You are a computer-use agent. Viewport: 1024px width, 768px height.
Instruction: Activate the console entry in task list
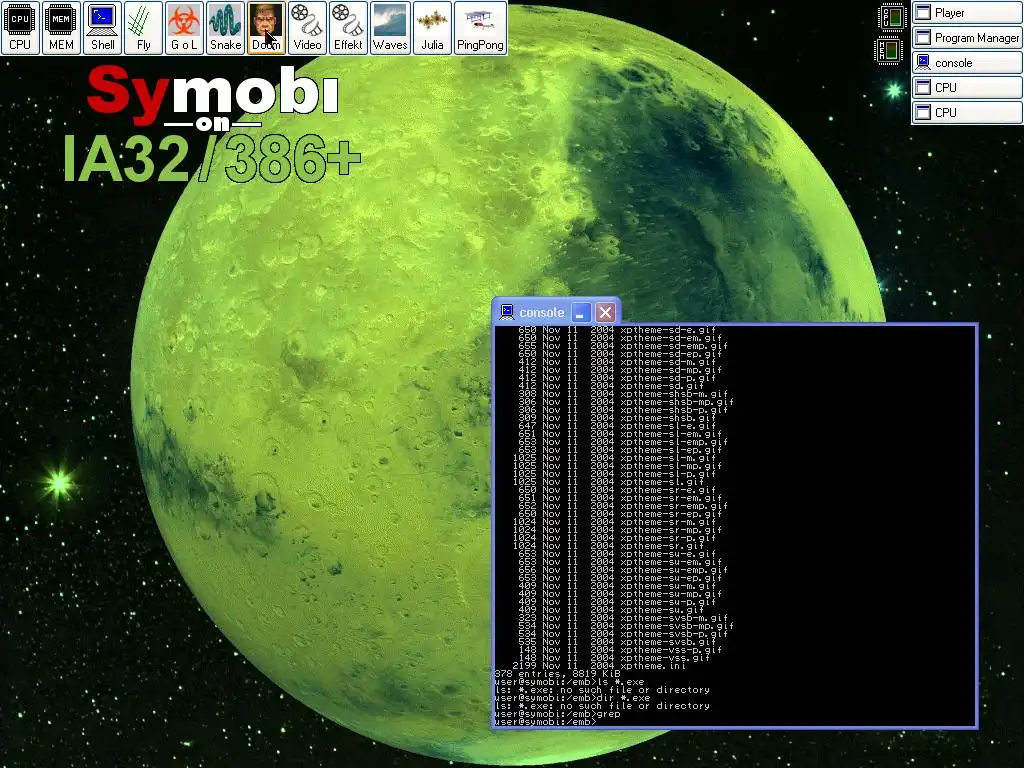[967, 63]
